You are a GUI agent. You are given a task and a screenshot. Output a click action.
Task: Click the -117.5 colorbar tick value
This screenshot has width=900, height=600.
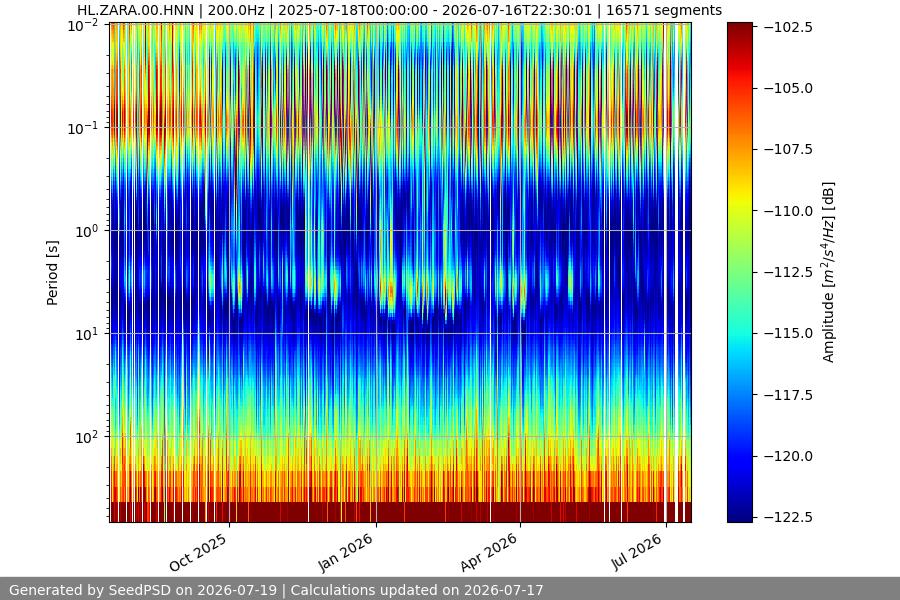click(789, 395)
